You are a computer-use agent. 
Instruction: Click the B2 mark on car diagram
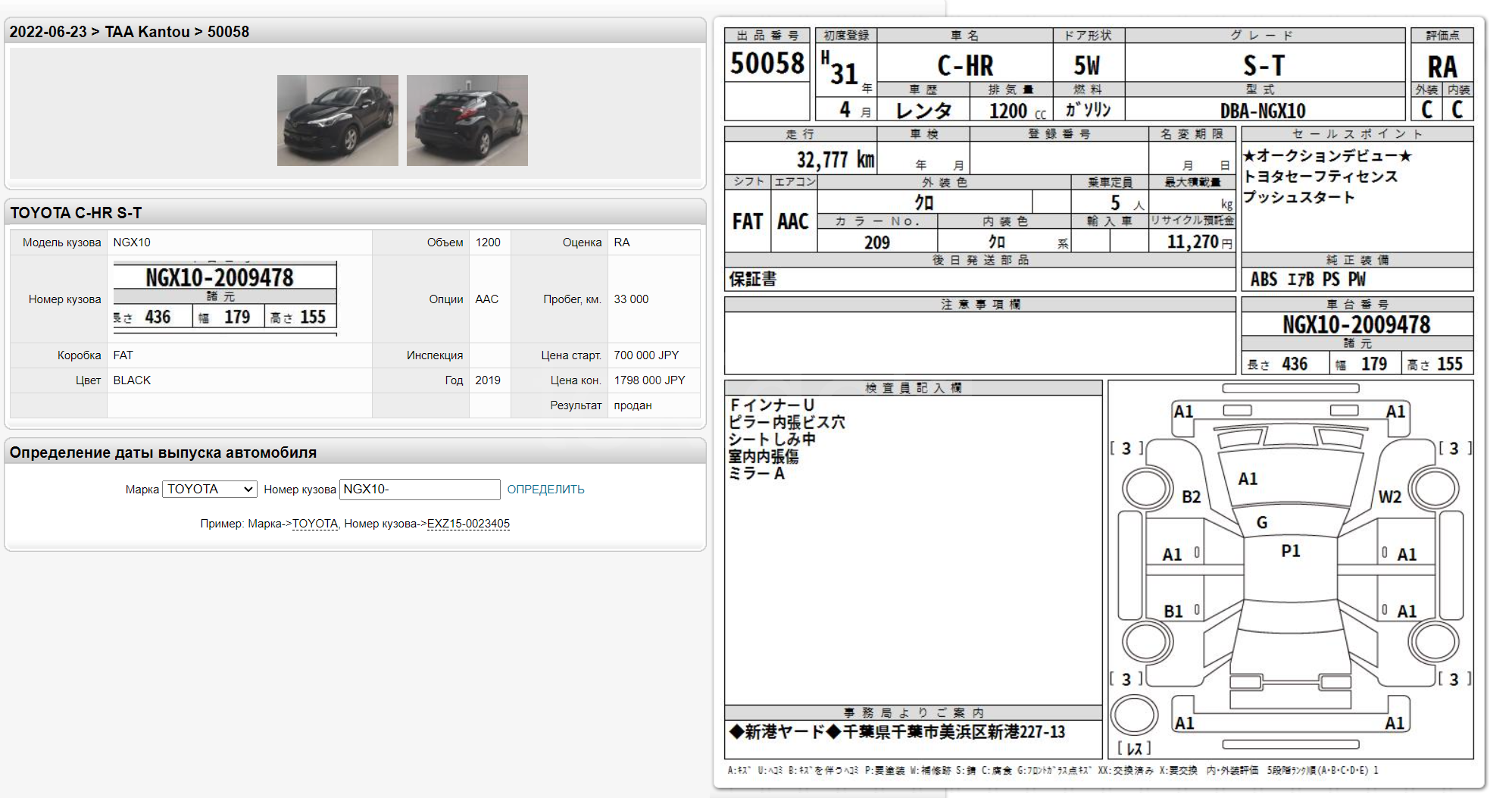pos(1191,497)
